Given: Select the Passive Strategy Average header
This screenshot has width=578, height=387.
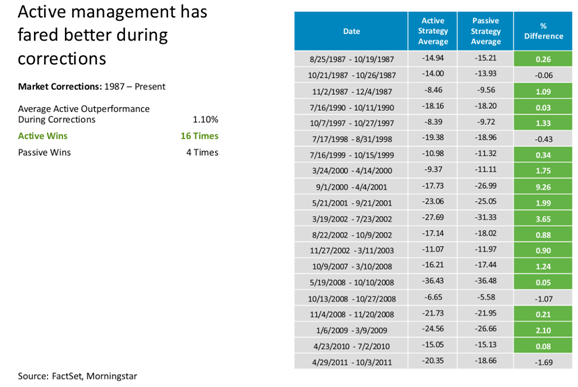Looking at the screenshot, I should tap(485, 31).
